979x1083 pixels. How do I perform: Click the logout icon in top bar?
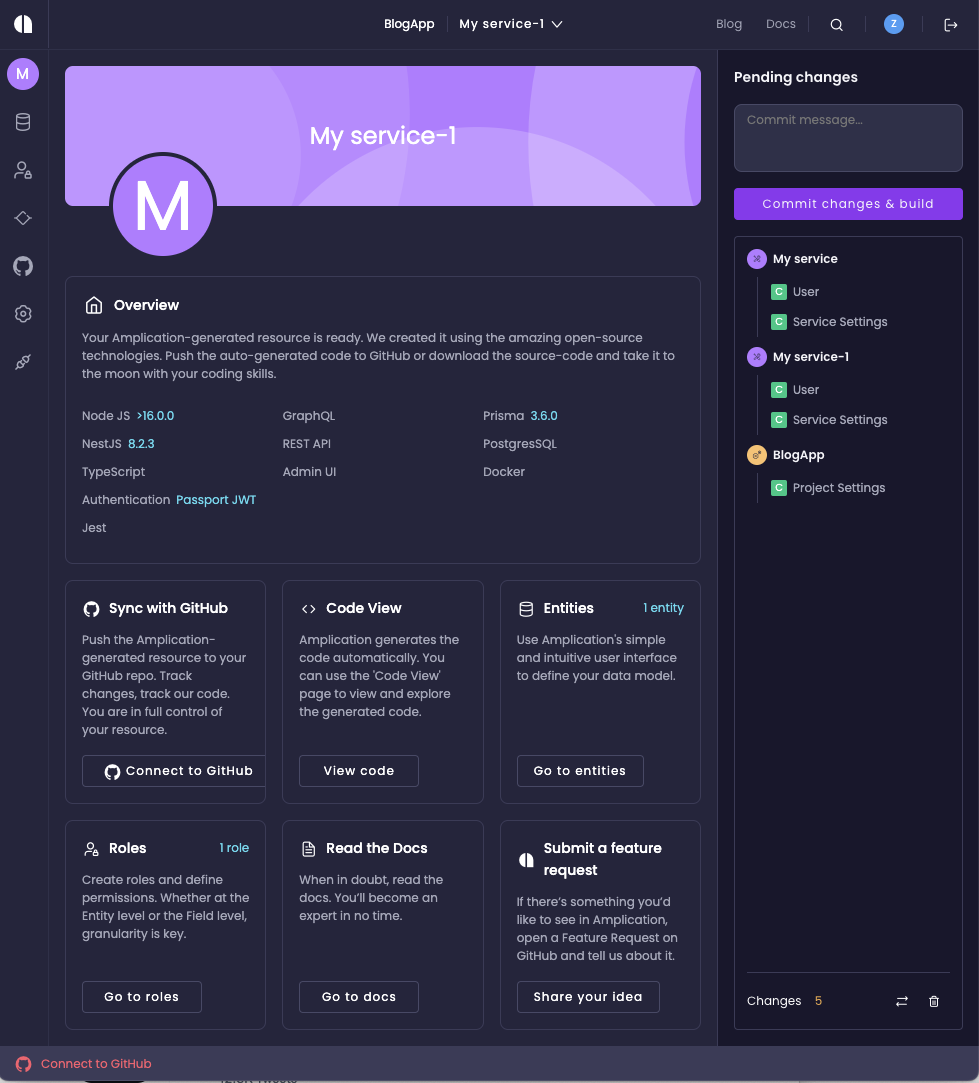pyautogui.click(x=951, y=25)
